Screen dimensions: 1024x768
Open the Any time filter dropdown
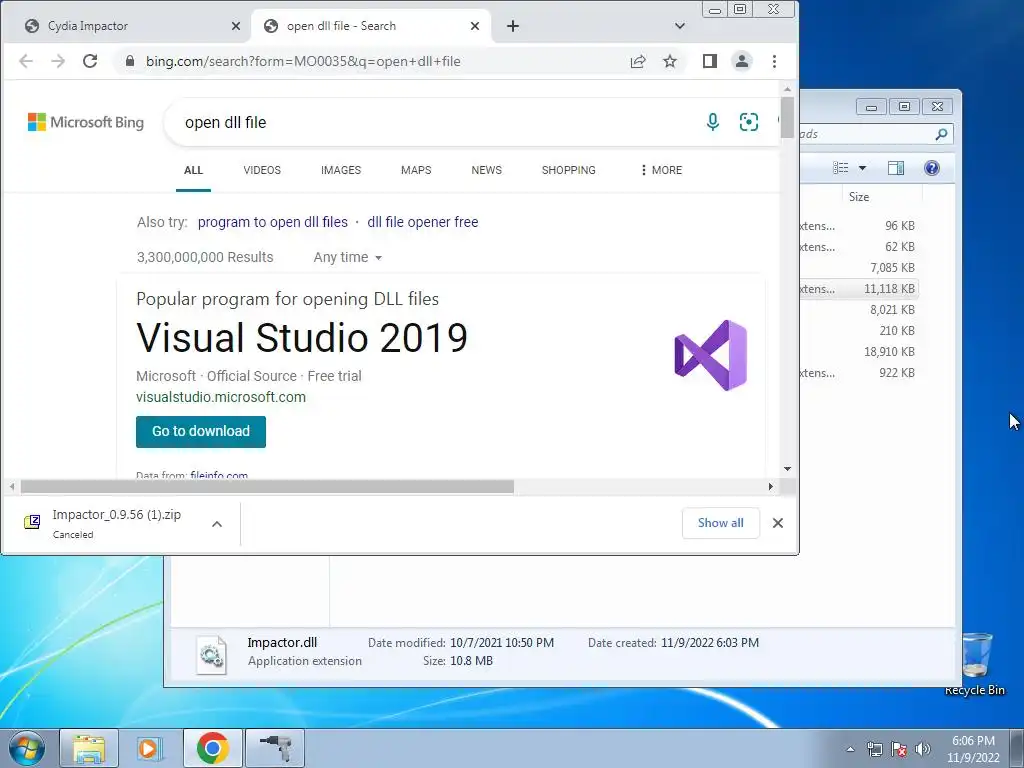point(347,257)
